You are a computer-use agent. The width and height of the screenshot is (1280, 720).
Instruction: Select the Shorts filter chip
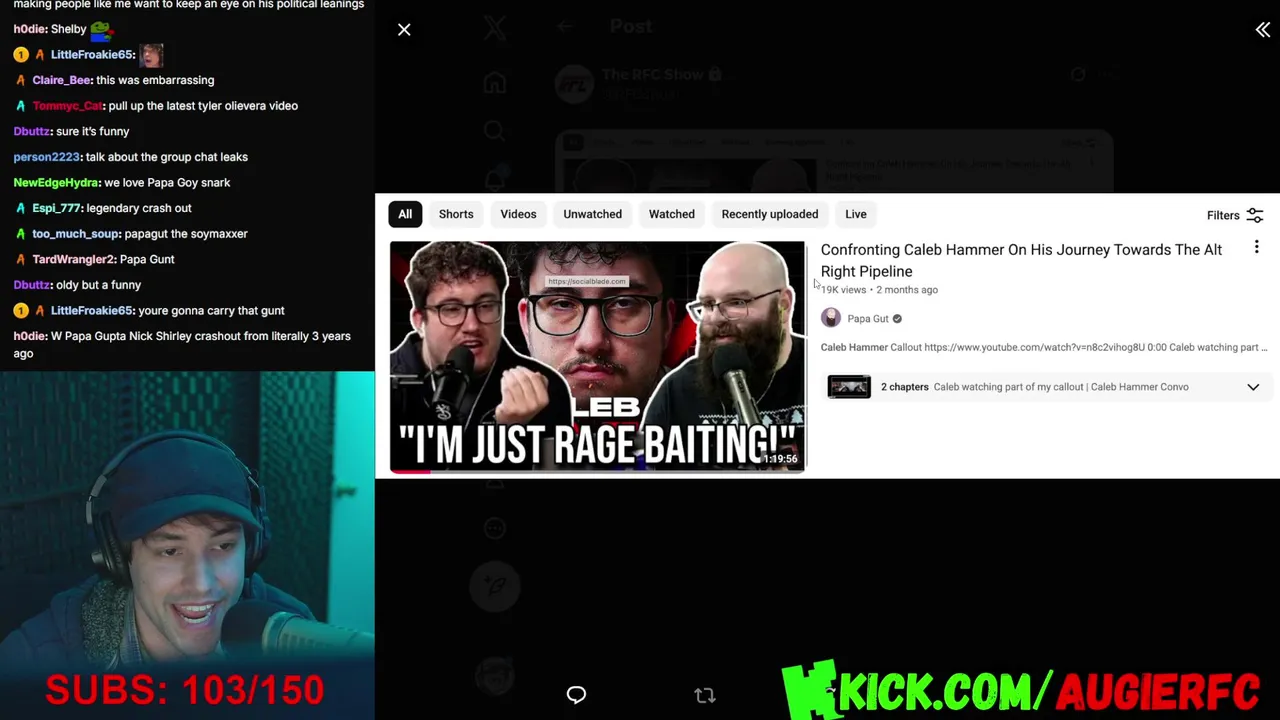(456, 214)
